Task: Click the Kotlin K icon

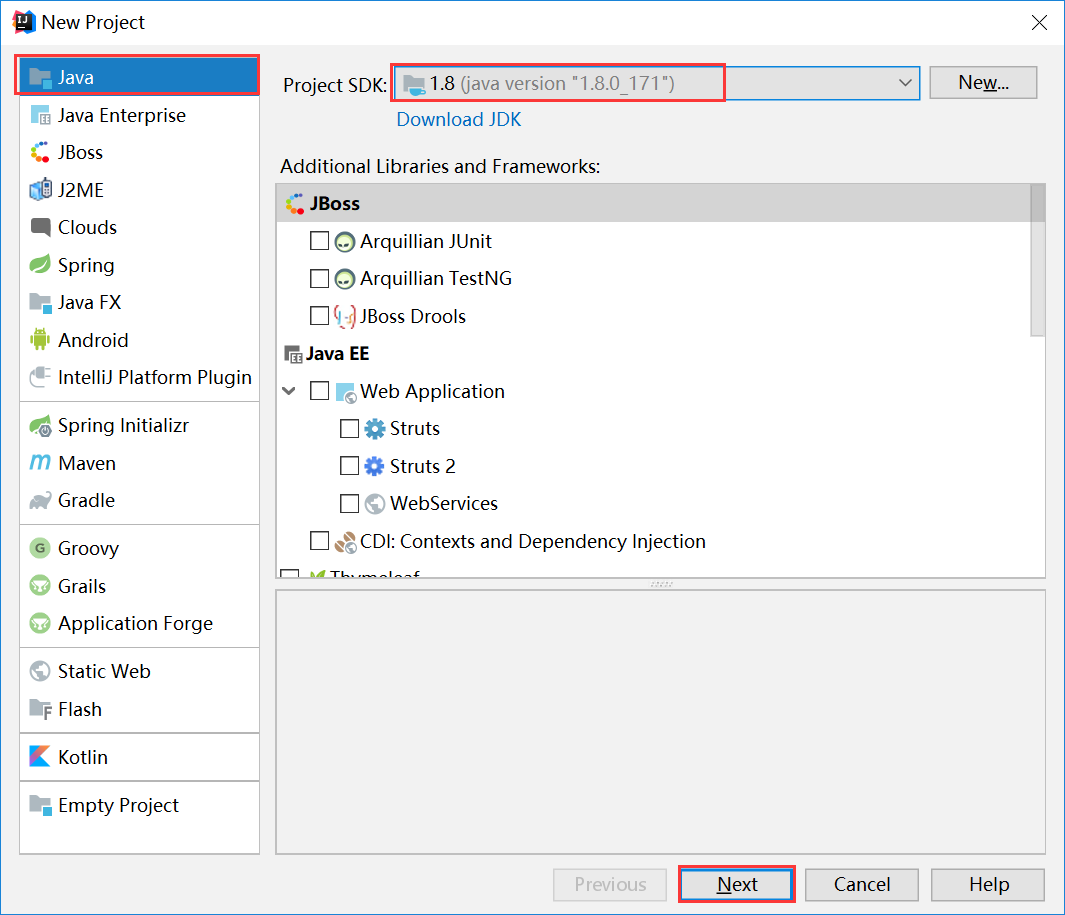Action: pyautogui.click(x=40, y=757)
